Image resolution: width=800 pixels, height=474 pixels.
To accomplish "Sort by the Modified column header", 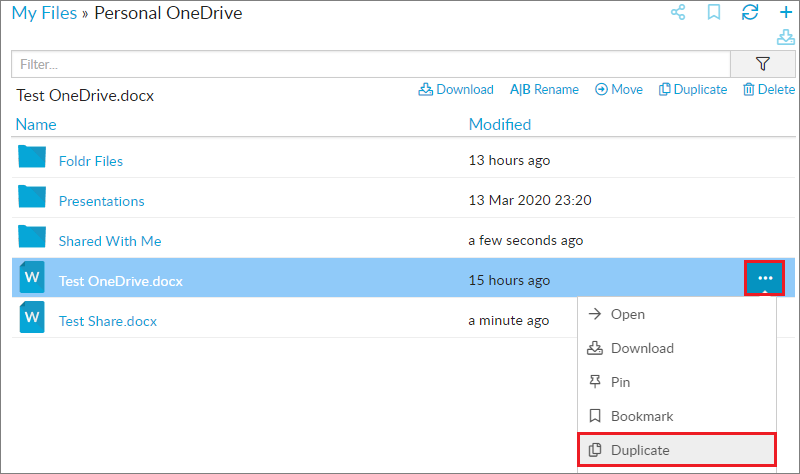I will pyautogui.click(x=500, y=124).
